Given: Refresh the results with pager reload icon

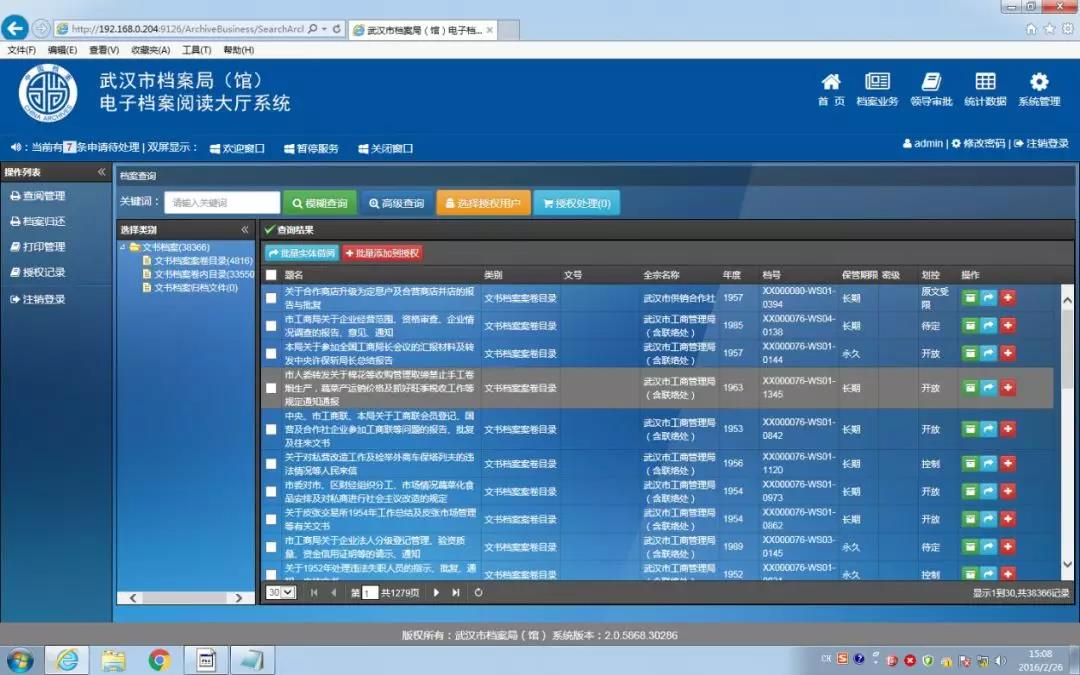Looking at the screenshot, I should (479, 593).
